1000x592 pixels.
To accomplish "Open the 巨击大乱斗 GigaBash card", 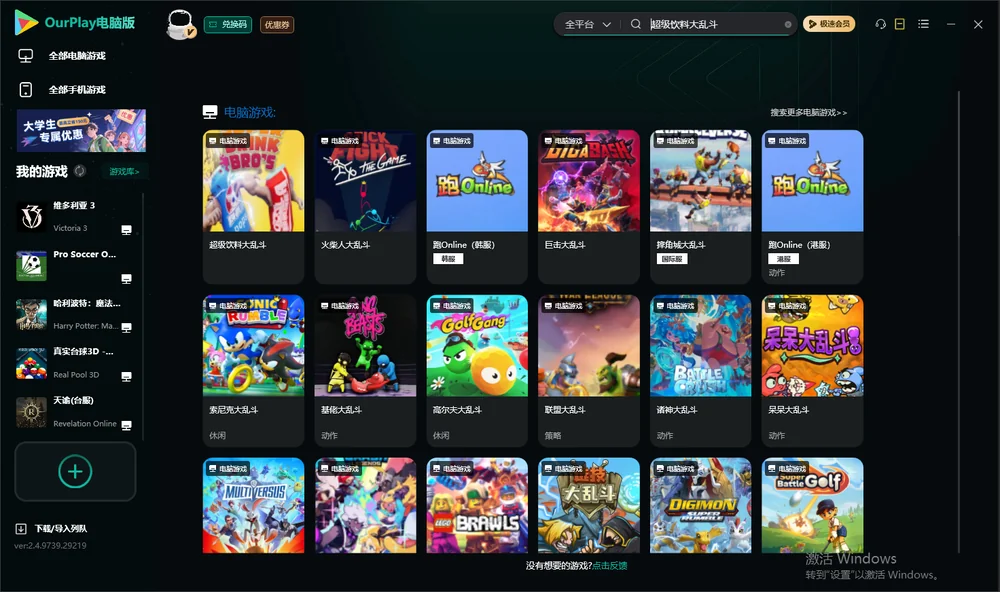I will tap(589, 206).
